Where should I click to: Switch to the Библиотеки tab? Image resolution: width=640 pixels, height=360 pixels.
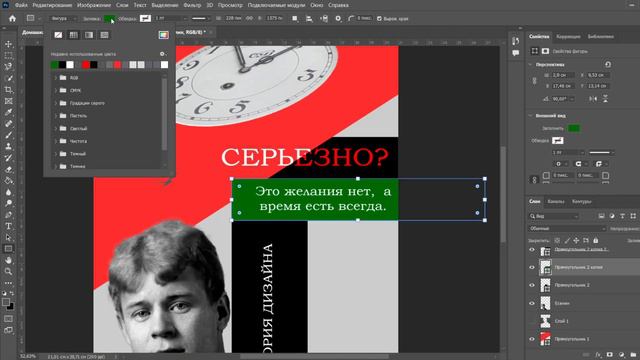[x=600, y=36]
